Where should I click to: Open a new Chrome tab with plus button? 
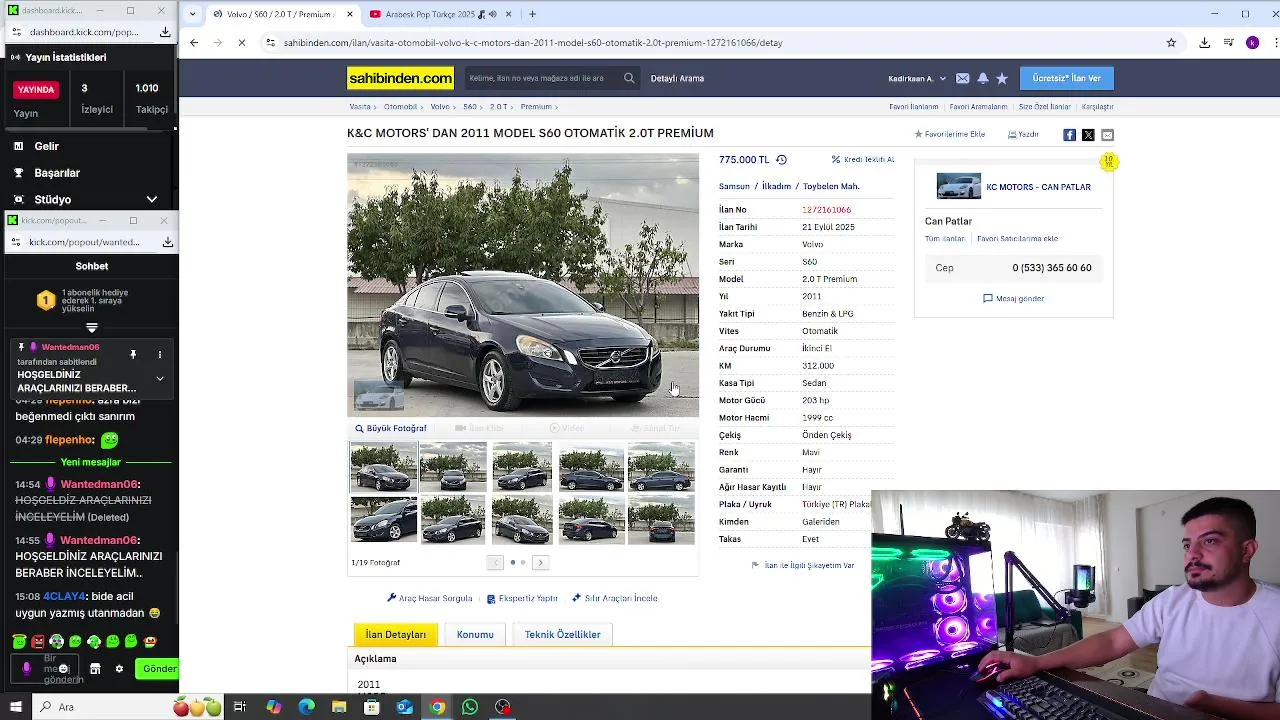(x=532, y=14)
